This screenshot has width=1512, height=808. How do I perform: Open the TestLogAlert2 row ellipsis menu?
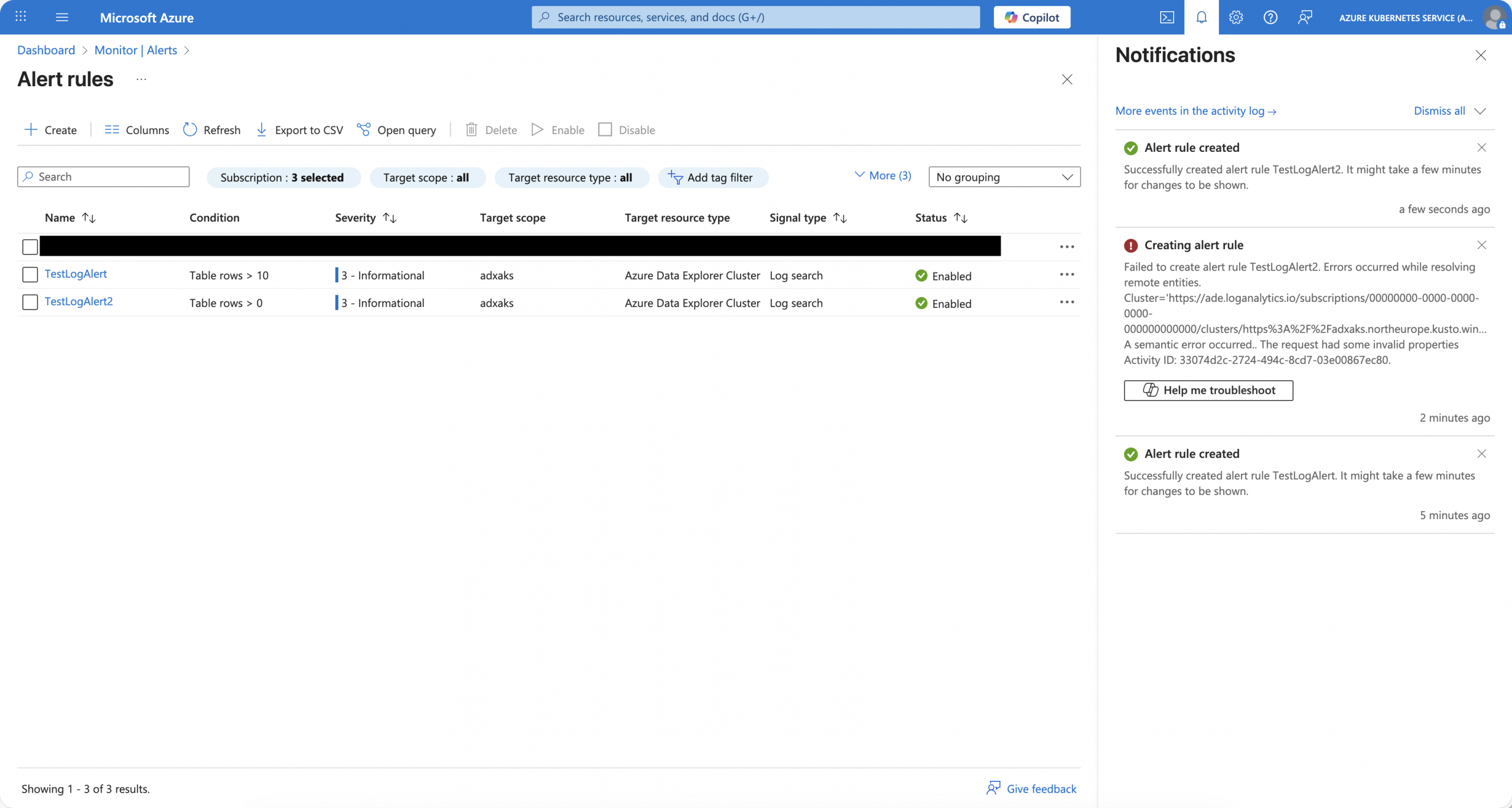1067,302
